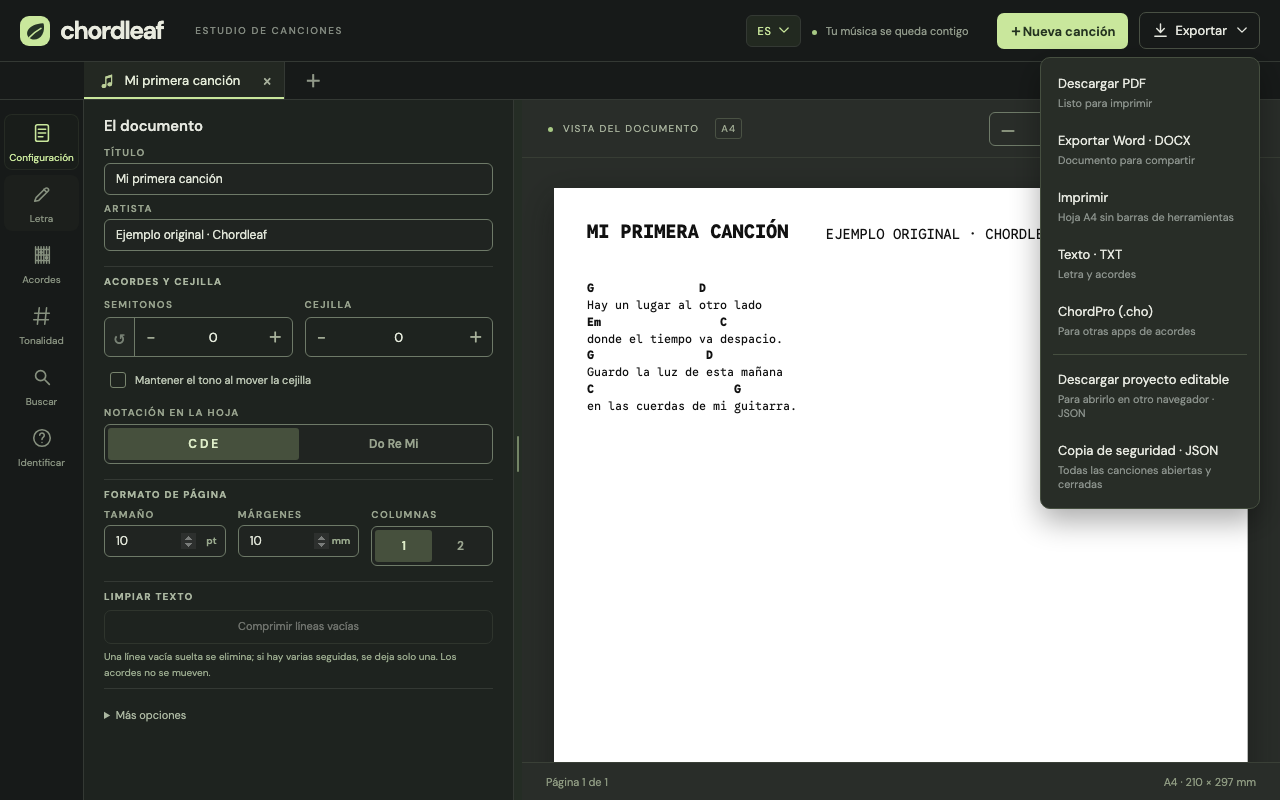Expand Más opciones section
This screenshot has width=1280, height=800.
pyautogui.click(x=145, y=715)
